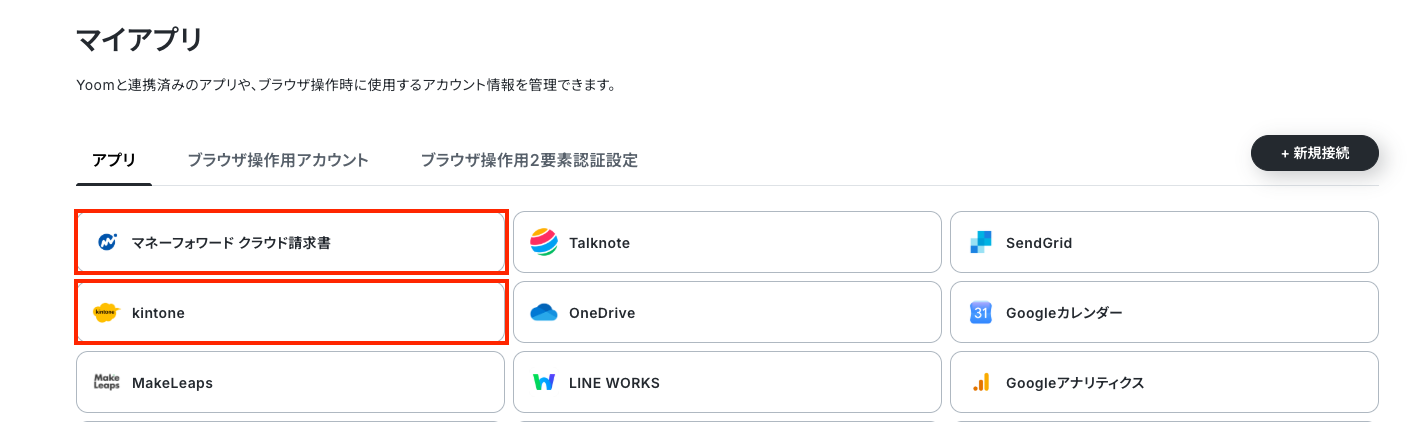This screenshot has width=1417, height=422.
Task: Switch to the アプリ tab
Action: 114,160
